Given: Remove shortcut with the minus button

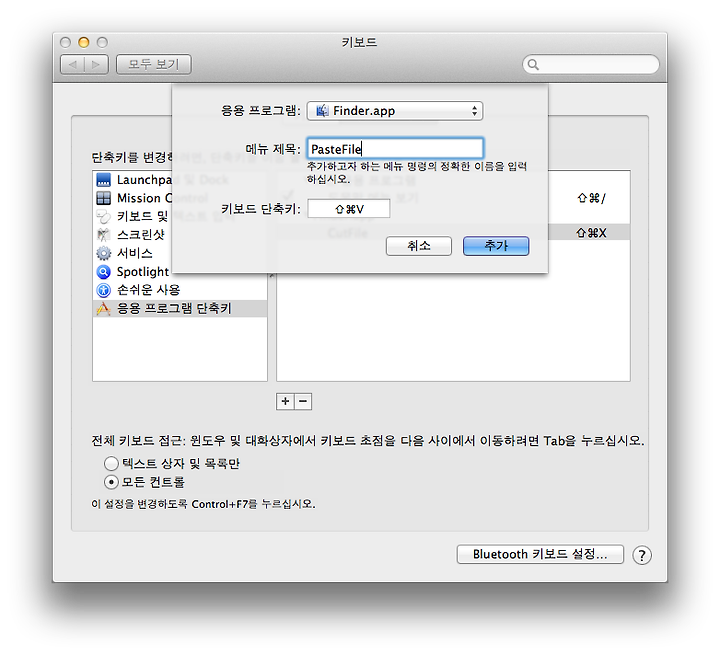Looking at the screenshot, I should (x=303, y=401).
